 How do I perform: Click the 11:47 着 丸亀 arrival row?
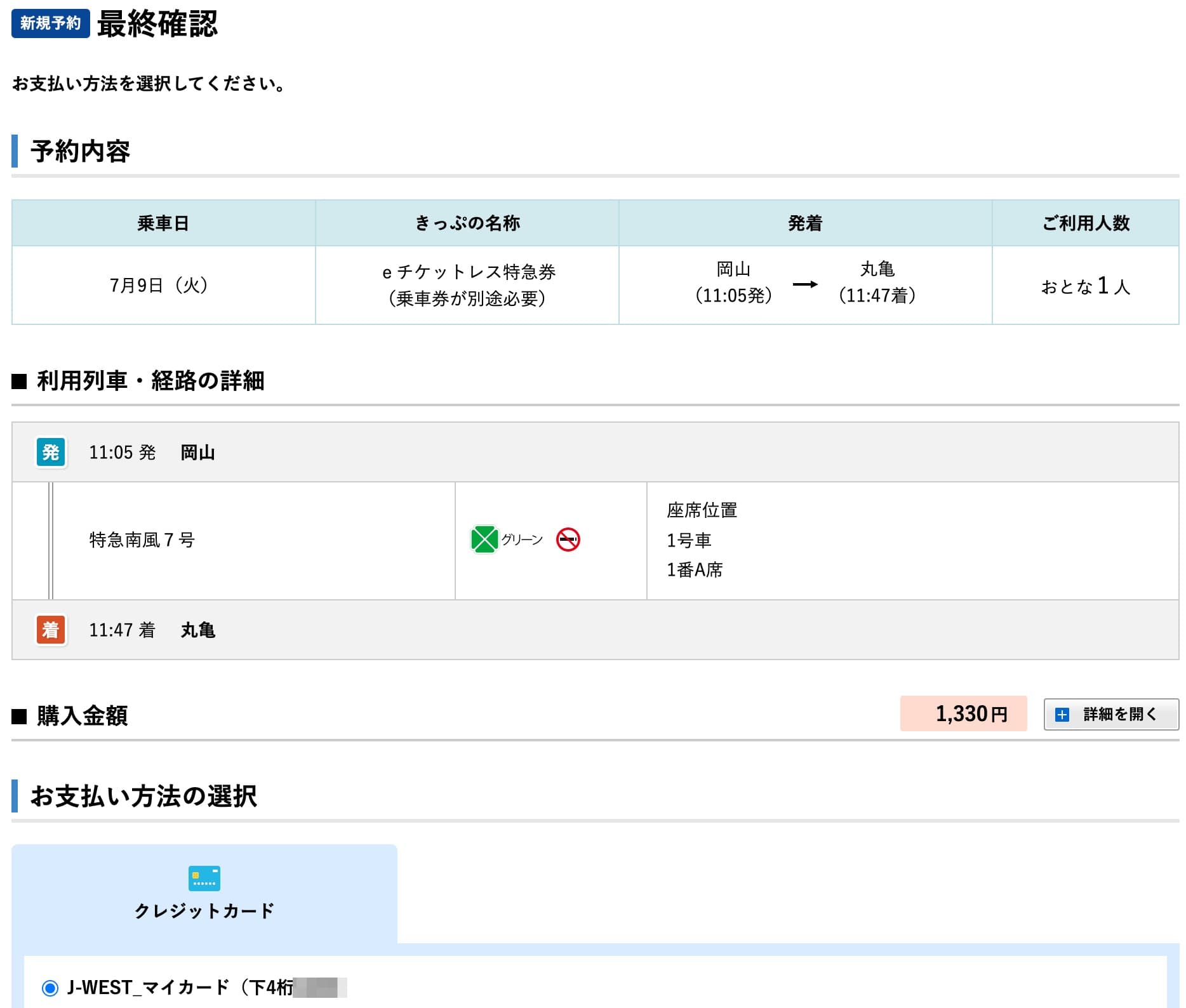coord(596,630)
